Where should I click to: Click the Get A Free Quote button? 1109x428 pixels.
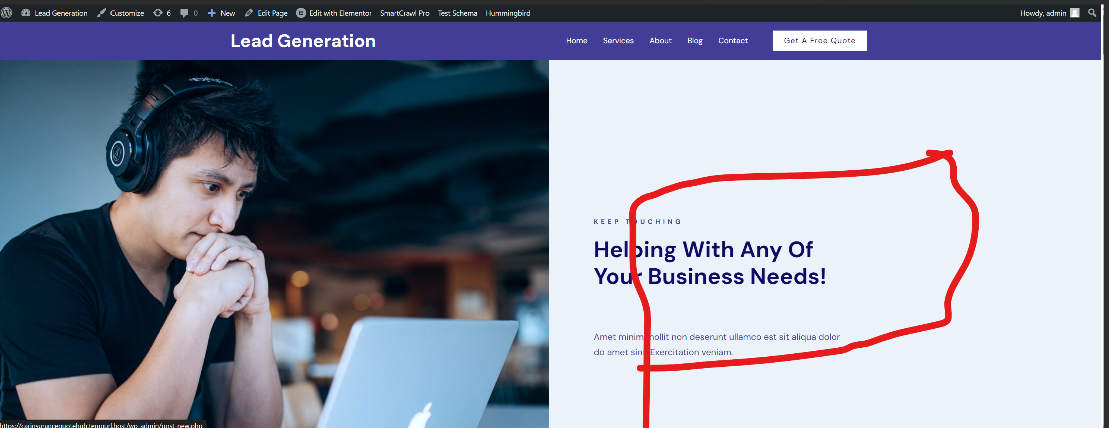820,40
